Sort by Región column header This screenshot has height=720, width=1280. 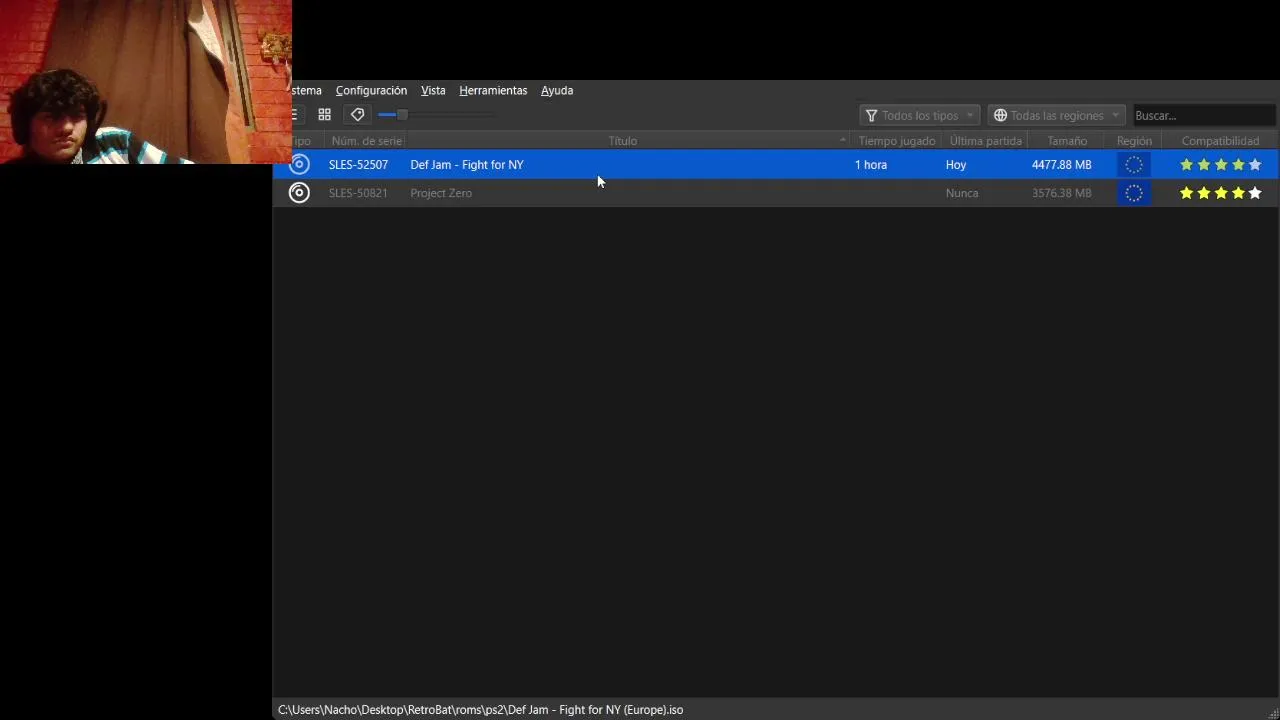[x=1134, y=141]
